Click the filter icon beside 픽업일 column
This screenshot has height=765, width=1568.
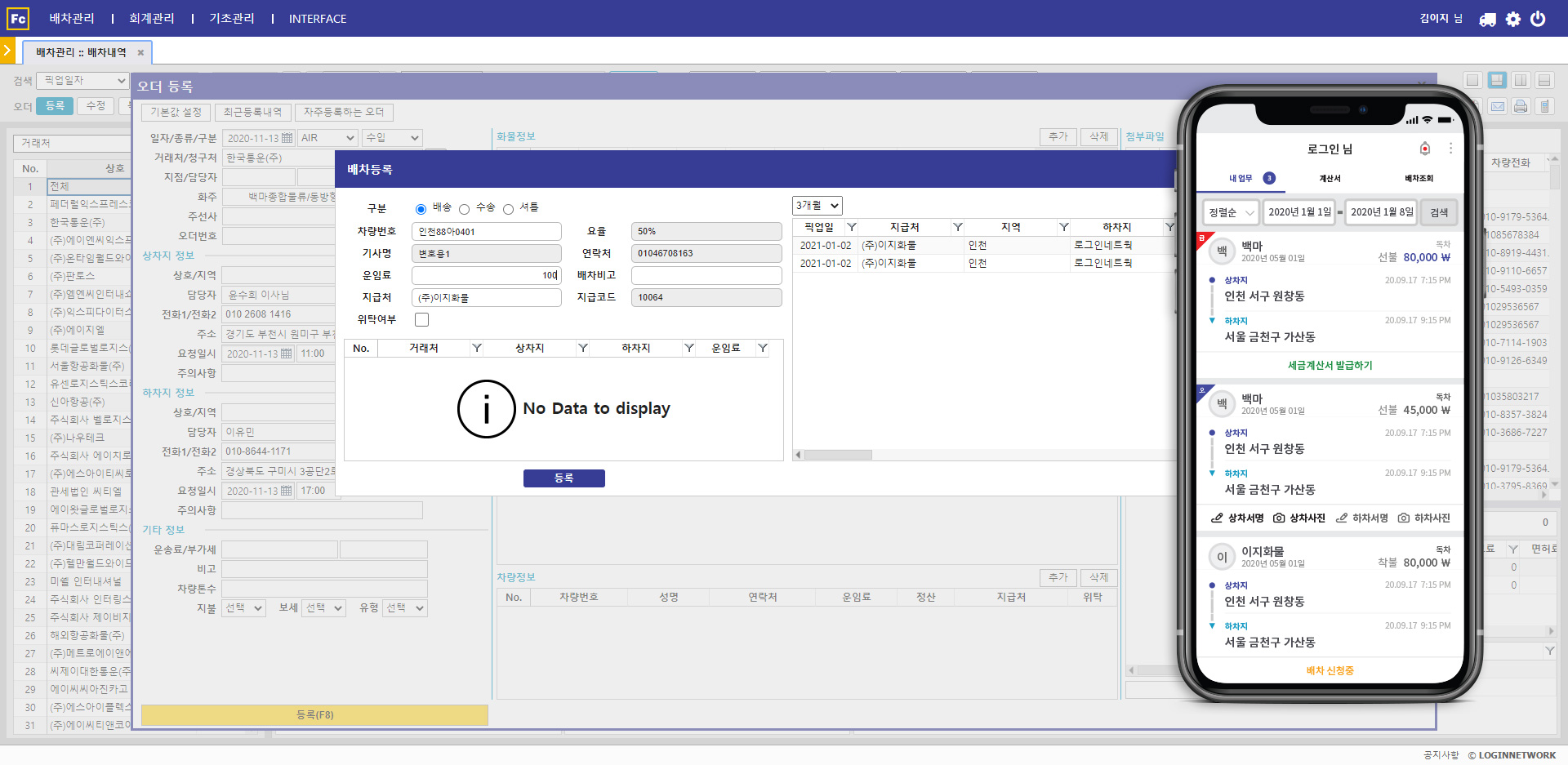click(x=852, y=227)
